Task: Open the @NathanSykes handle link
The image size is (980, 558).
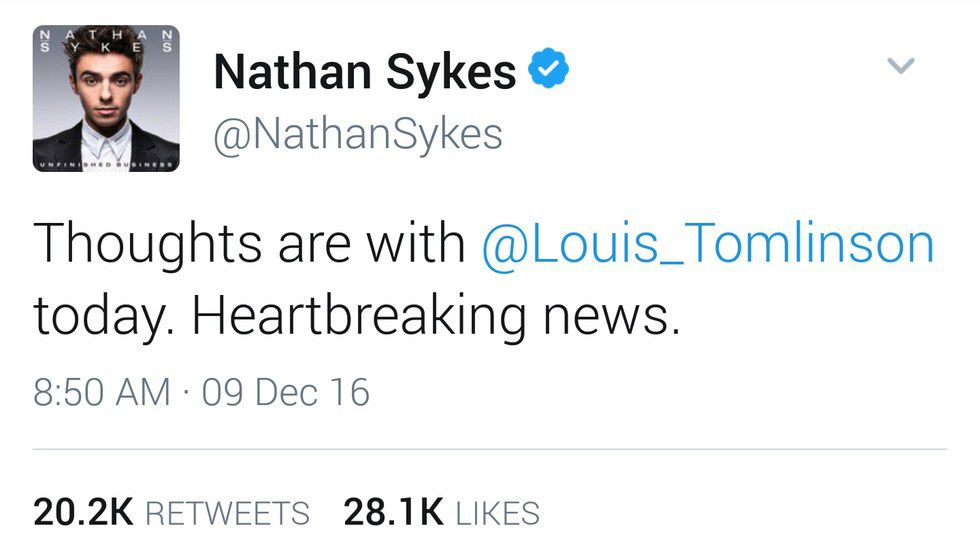Action: (358, 133)
